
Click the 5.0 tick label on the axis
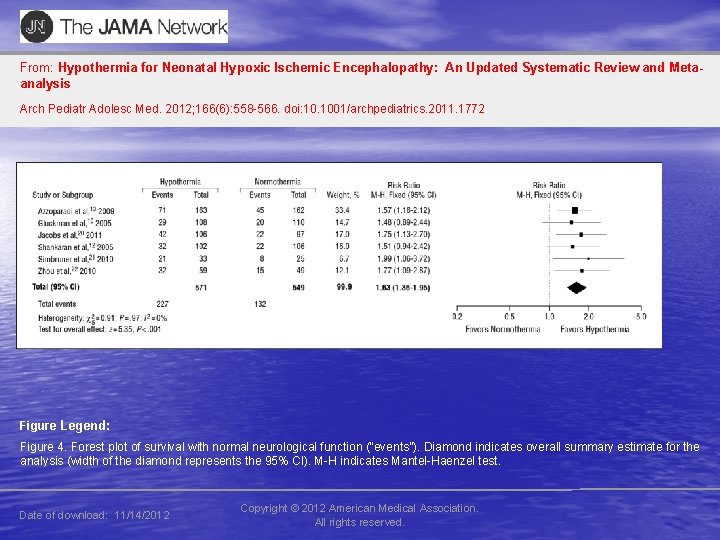[641, 316]
